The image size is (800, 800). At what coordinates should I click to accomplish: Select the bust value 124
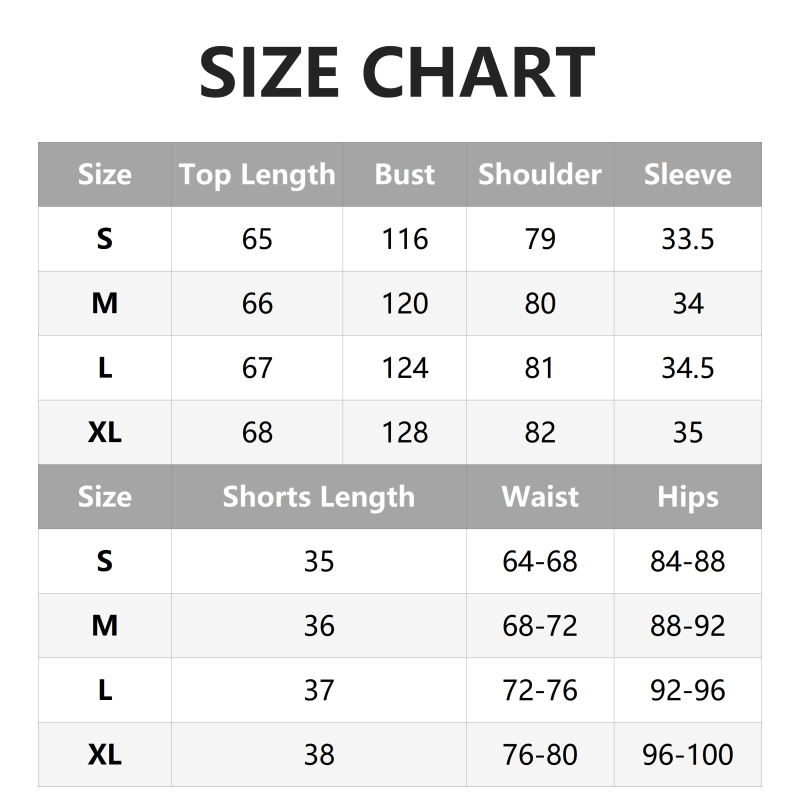click(404, 368)
